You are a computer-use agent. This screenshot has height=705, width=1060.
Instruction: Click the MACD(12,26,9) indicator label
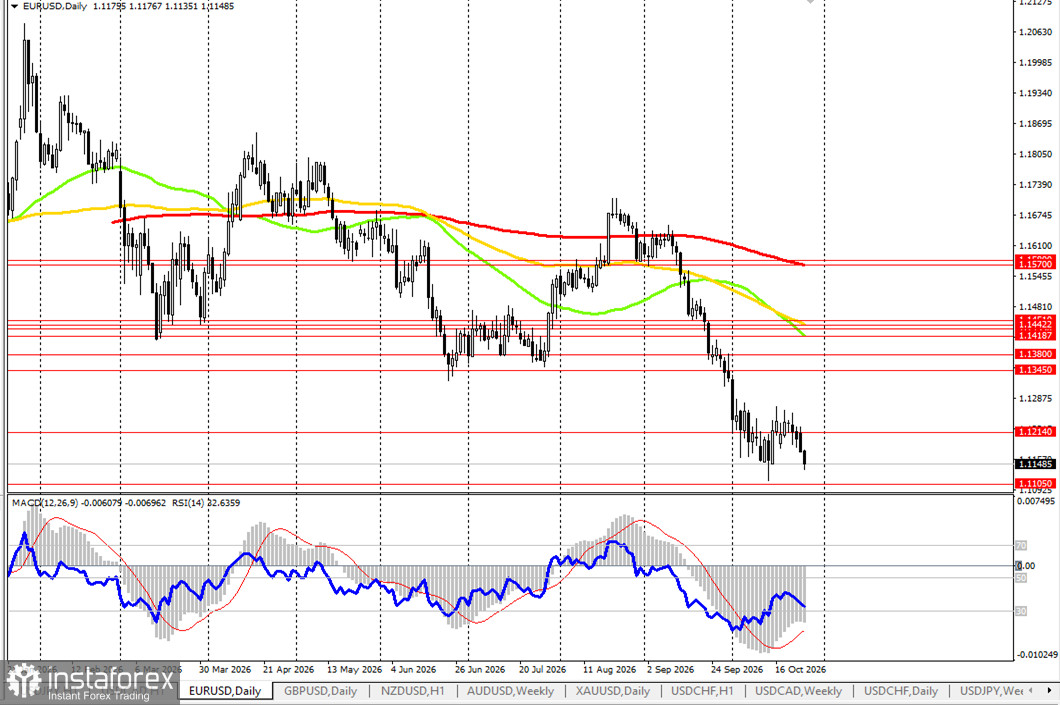tap(45, 503)
